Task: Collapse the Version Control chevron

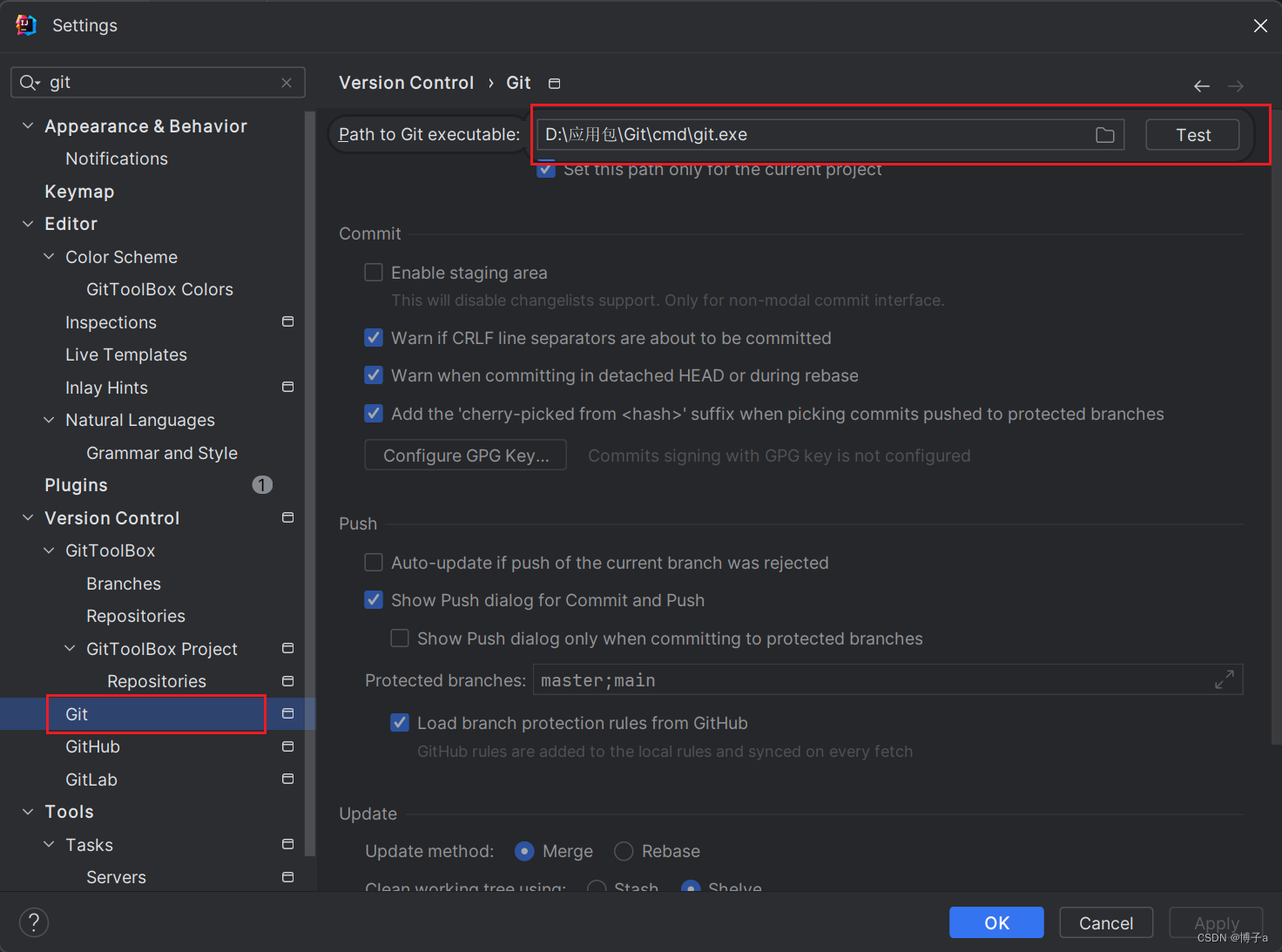Action: tap(28, 517)
